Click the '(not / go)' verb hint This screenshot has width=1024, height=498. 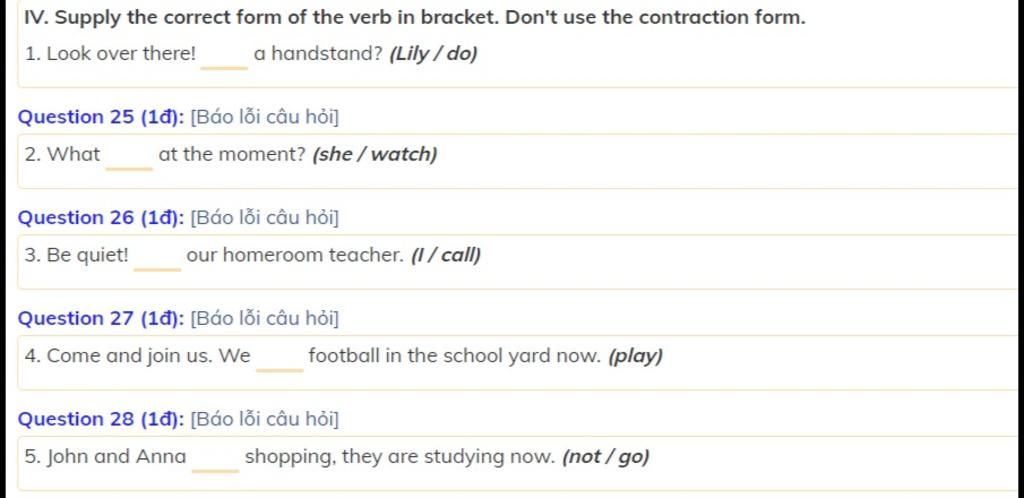606,458
